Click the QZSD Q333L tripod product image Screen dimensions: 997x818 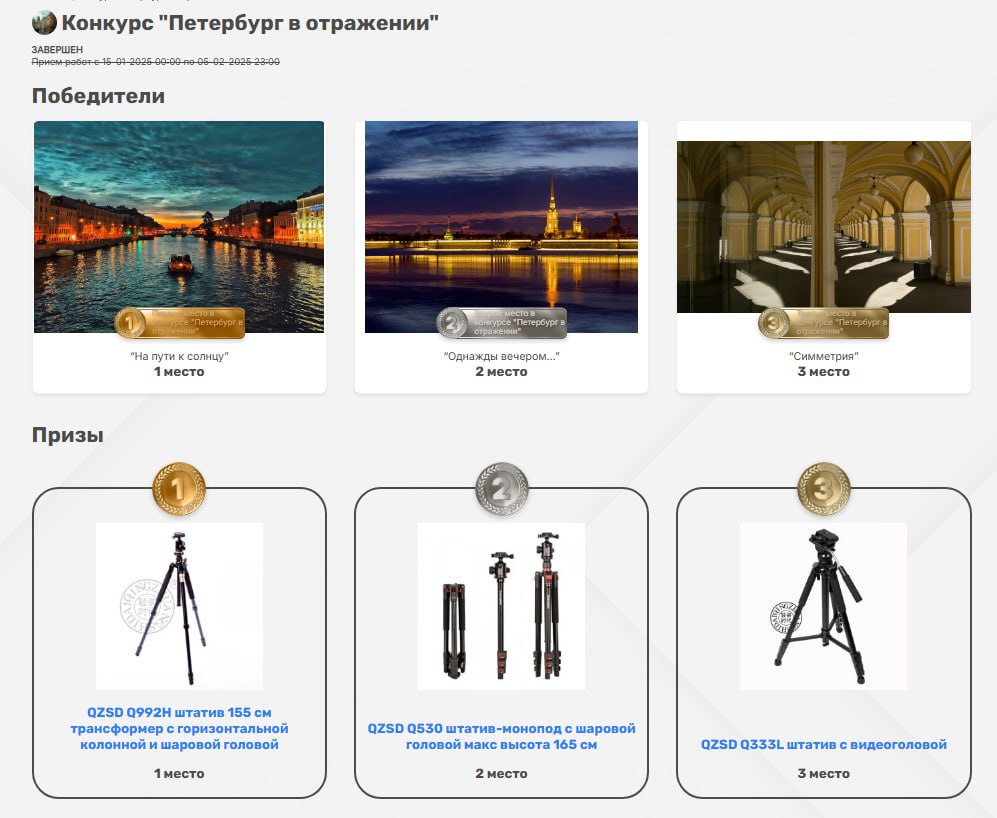click(x=823, y=606)
